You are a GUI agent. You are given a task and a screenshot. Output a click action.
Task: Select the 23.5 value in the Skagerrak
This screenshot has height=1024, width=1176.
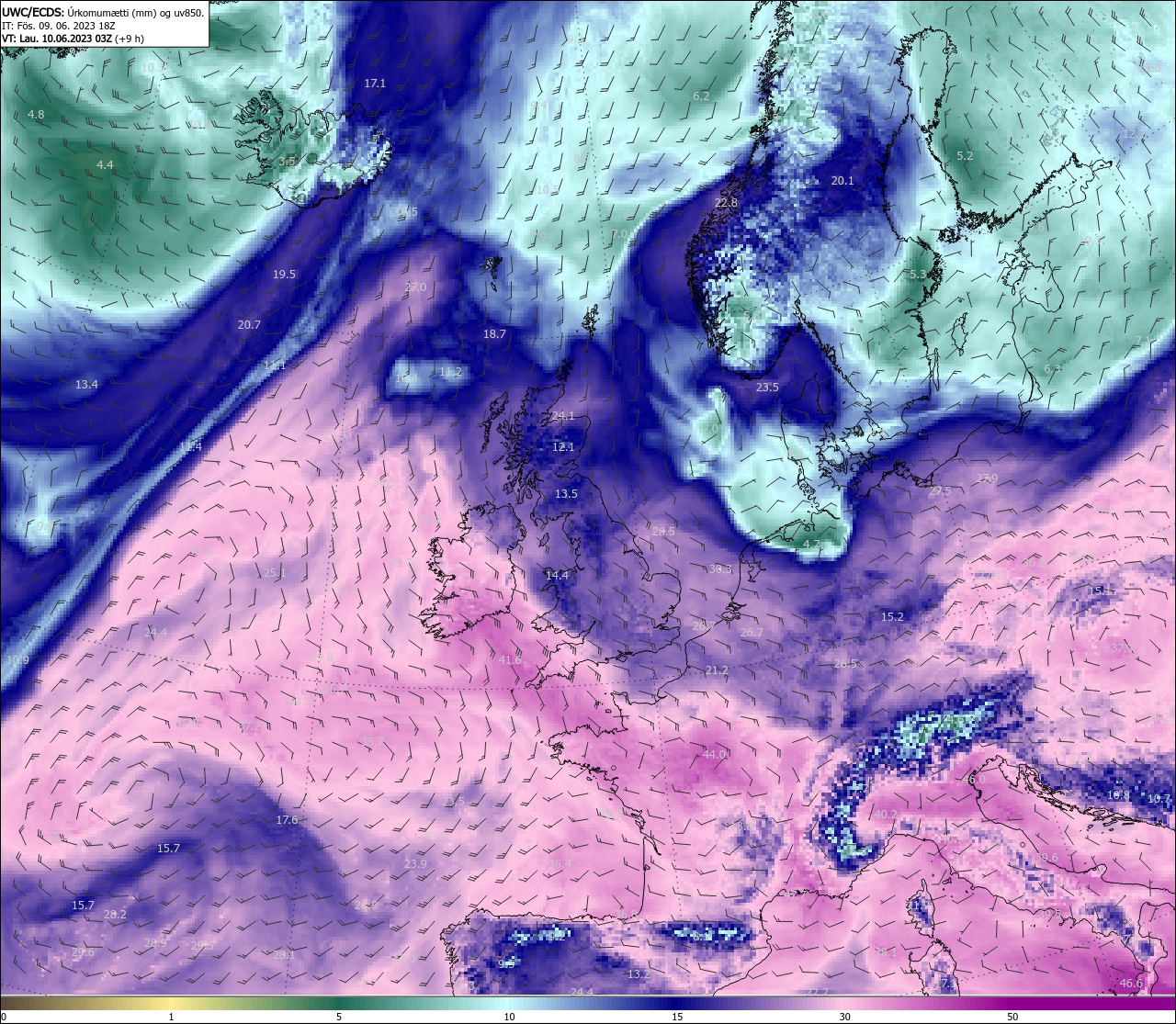click(x=767, y=387)
